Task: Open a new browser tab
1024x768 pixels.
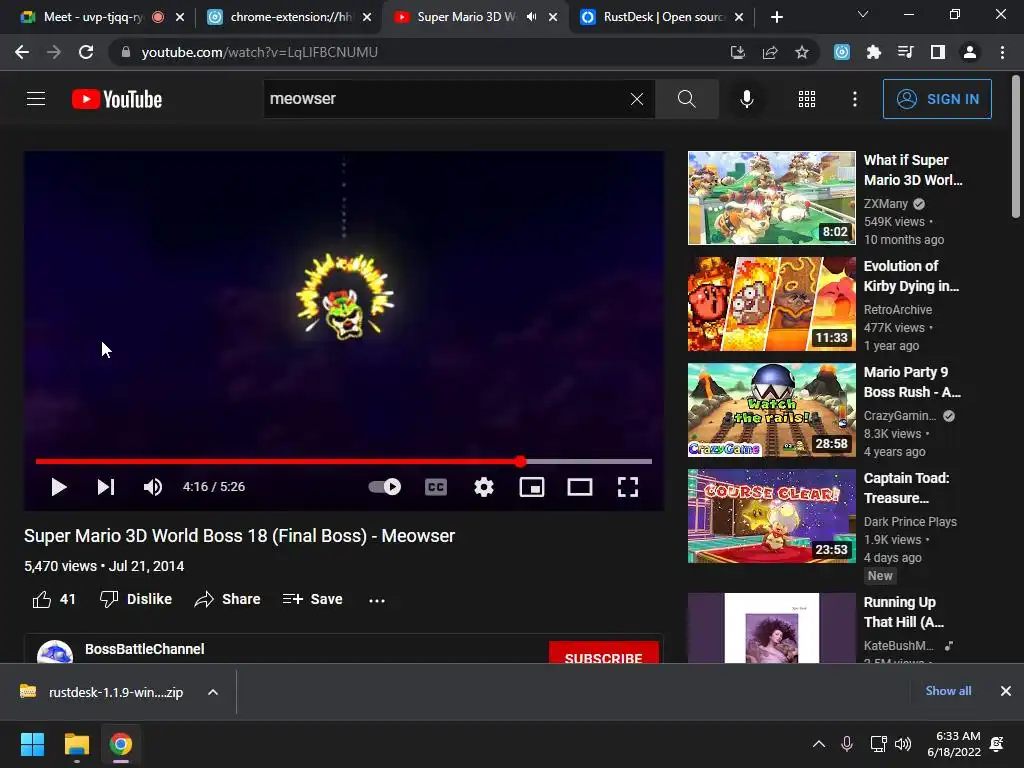Action: coord(776,17)
